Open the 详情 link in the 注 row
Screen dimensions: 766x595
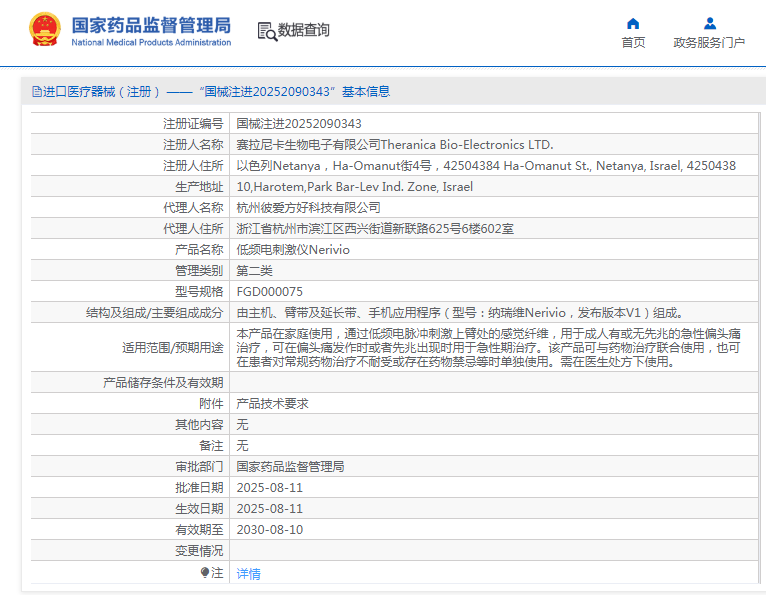click(x=248, y=574)
